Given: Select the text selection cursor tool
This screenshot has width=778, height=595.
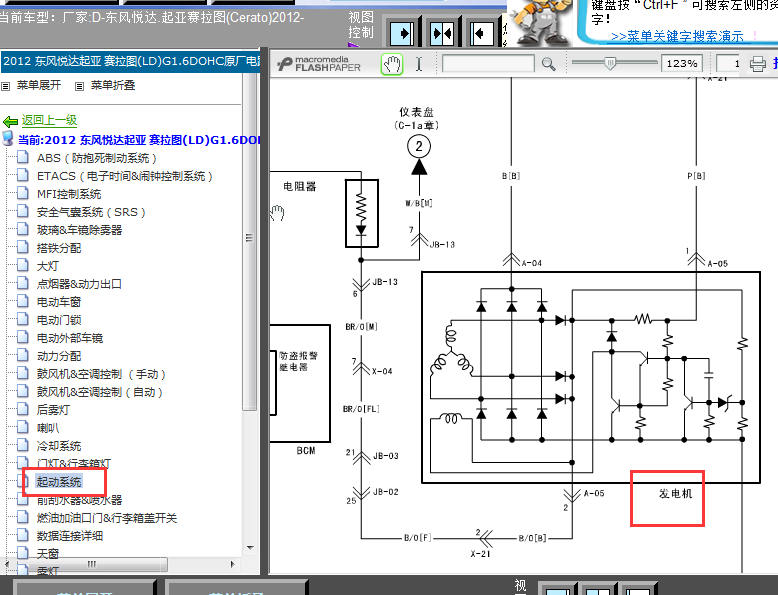Looking at the screenshot, I should click(x=419, y=64).
